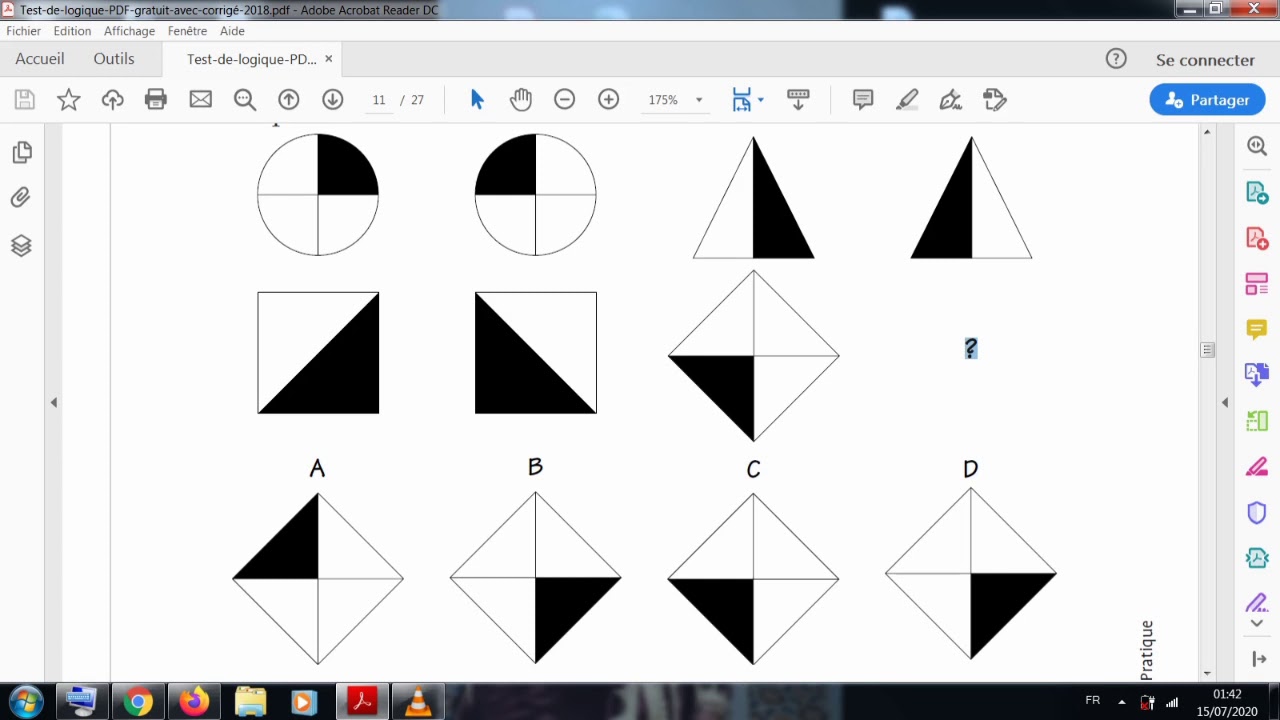1280x720 pixels.
Task: Show hidden tray icons arrow
Action: (x=1122, y=701)
